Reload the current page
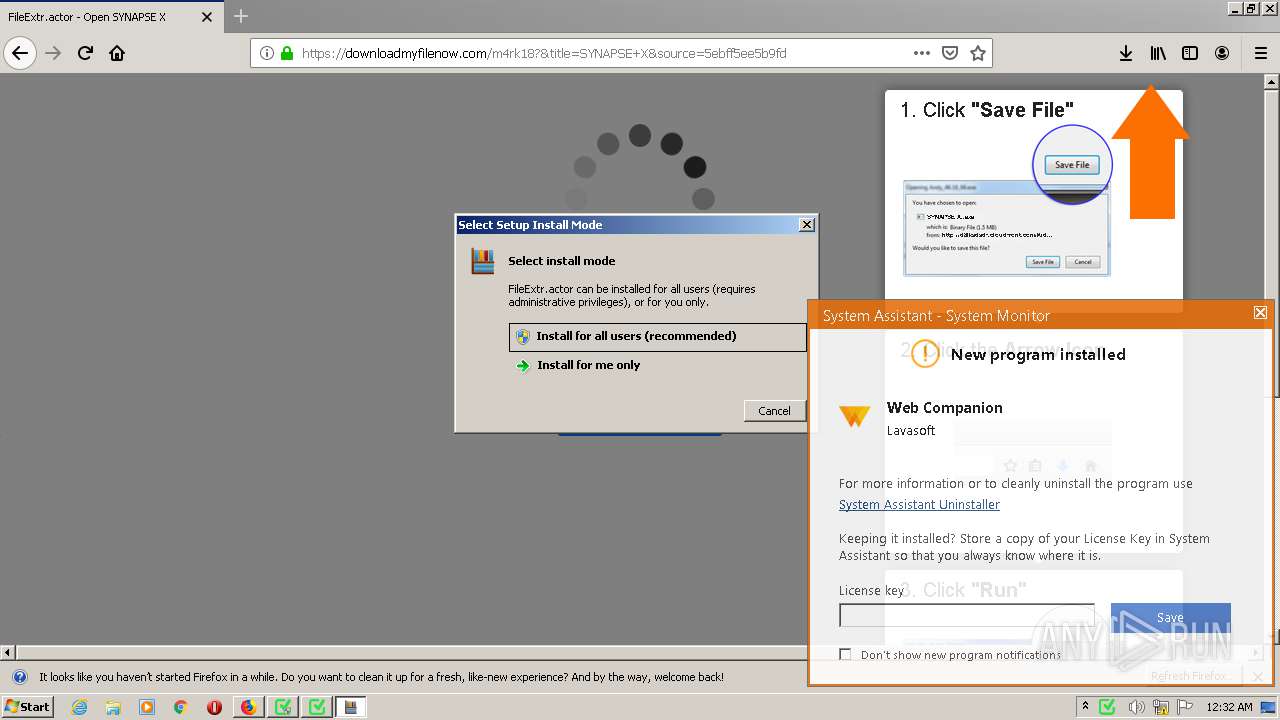The height and width of the screenshot is (720, 1280). tap(85, 53)
